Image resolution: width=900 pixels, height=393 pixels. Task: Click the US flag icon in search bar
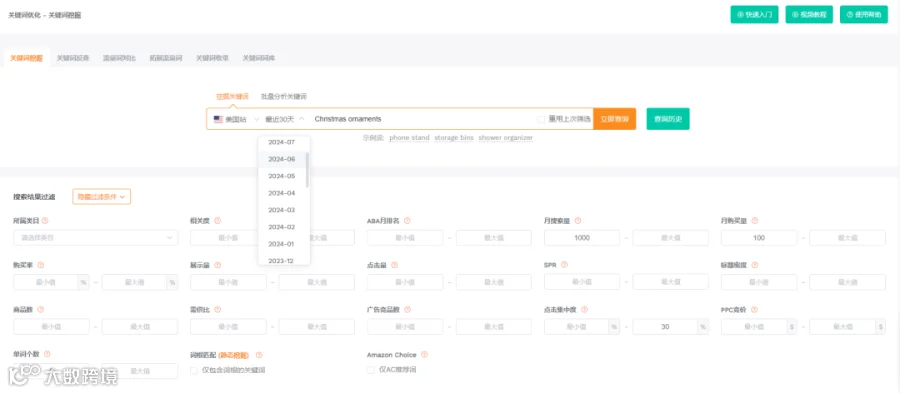point(218,119)
